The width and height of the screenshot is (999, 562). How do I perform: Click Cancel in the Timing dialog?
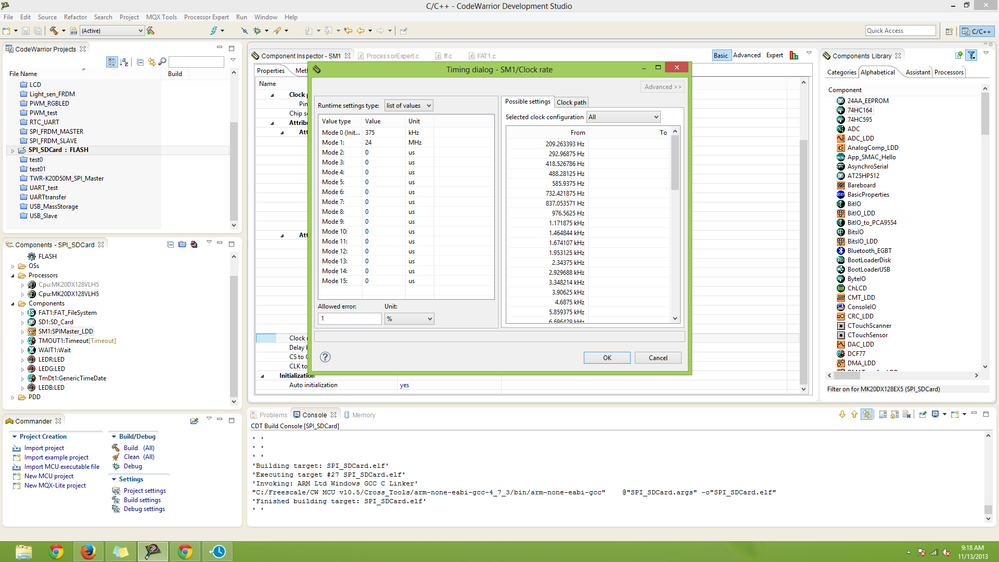(658, 357)
